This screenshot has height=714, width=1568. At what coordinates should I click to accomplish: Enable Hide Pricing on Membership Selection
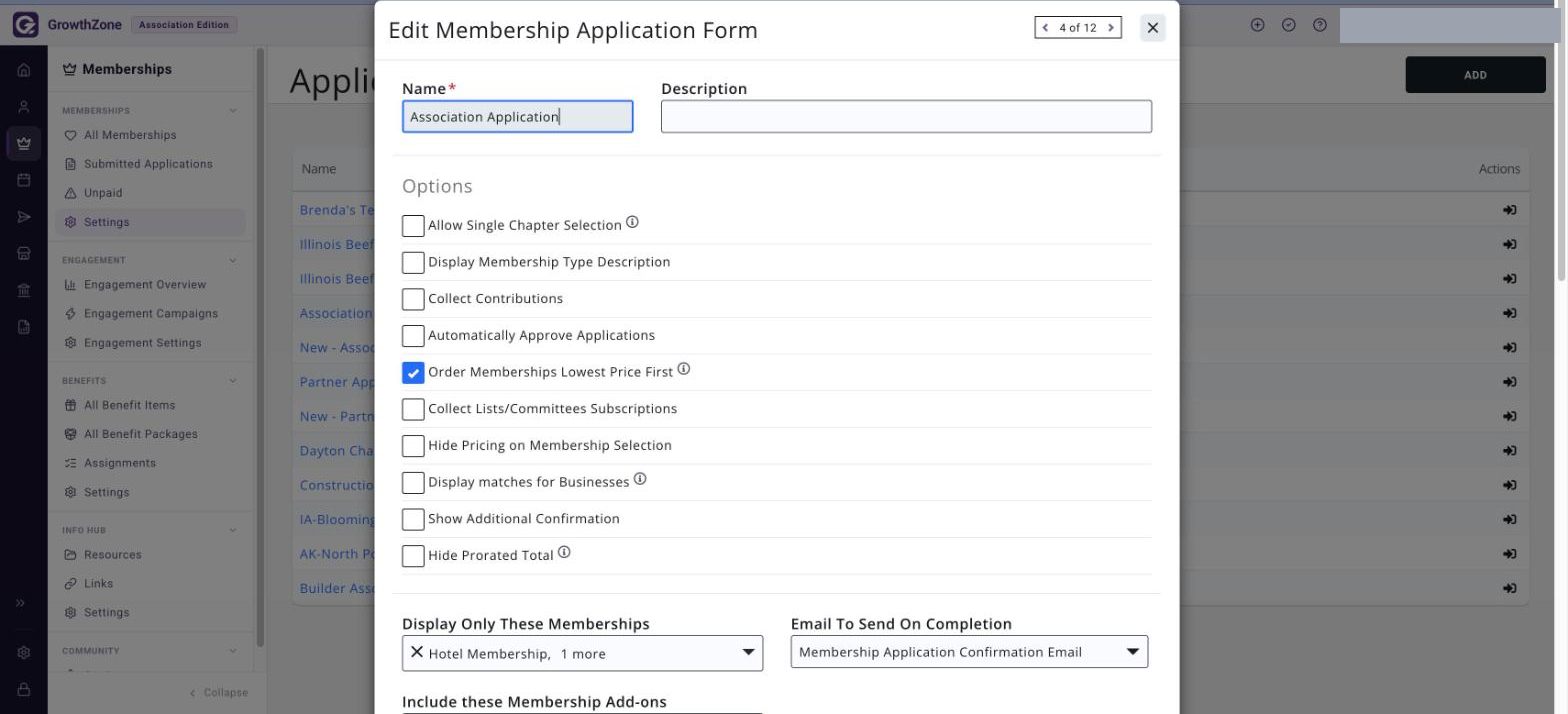pyautogui.click(x=413, y=445)
